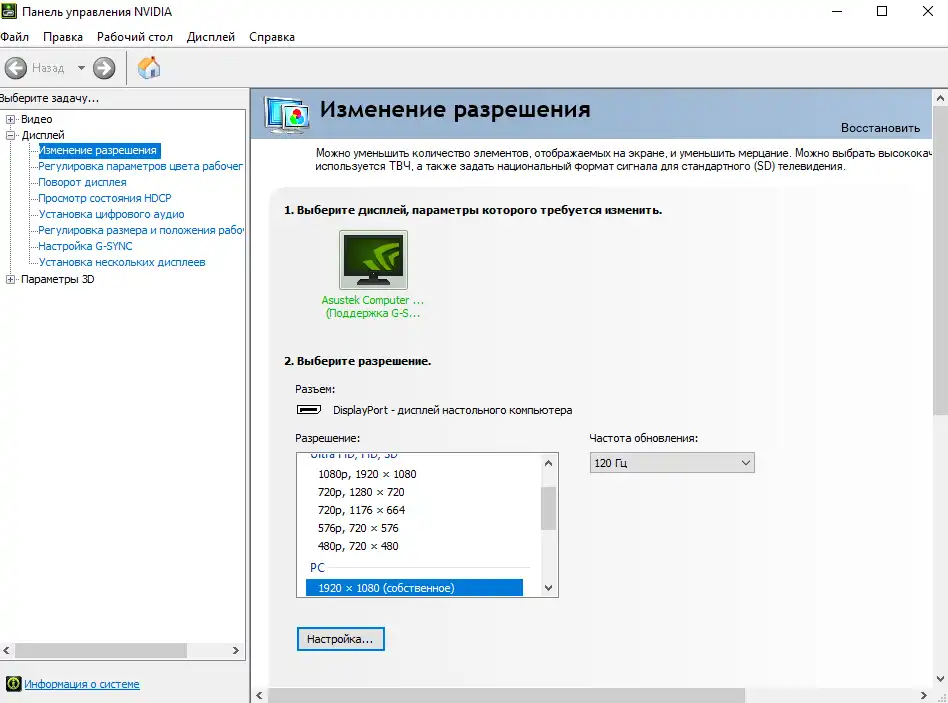948x703 pixels.
Task: Go to Home via house icon
Action: tap(149, 68)
